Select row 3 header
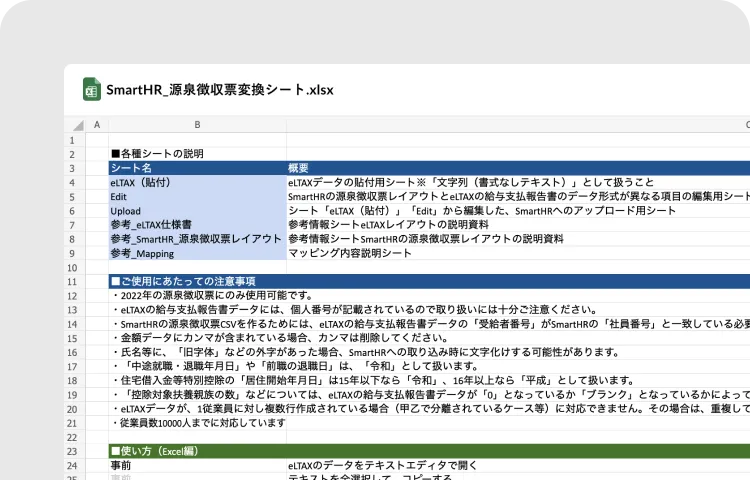Screen dimensions: 750x480 click(x=72, y=169)
